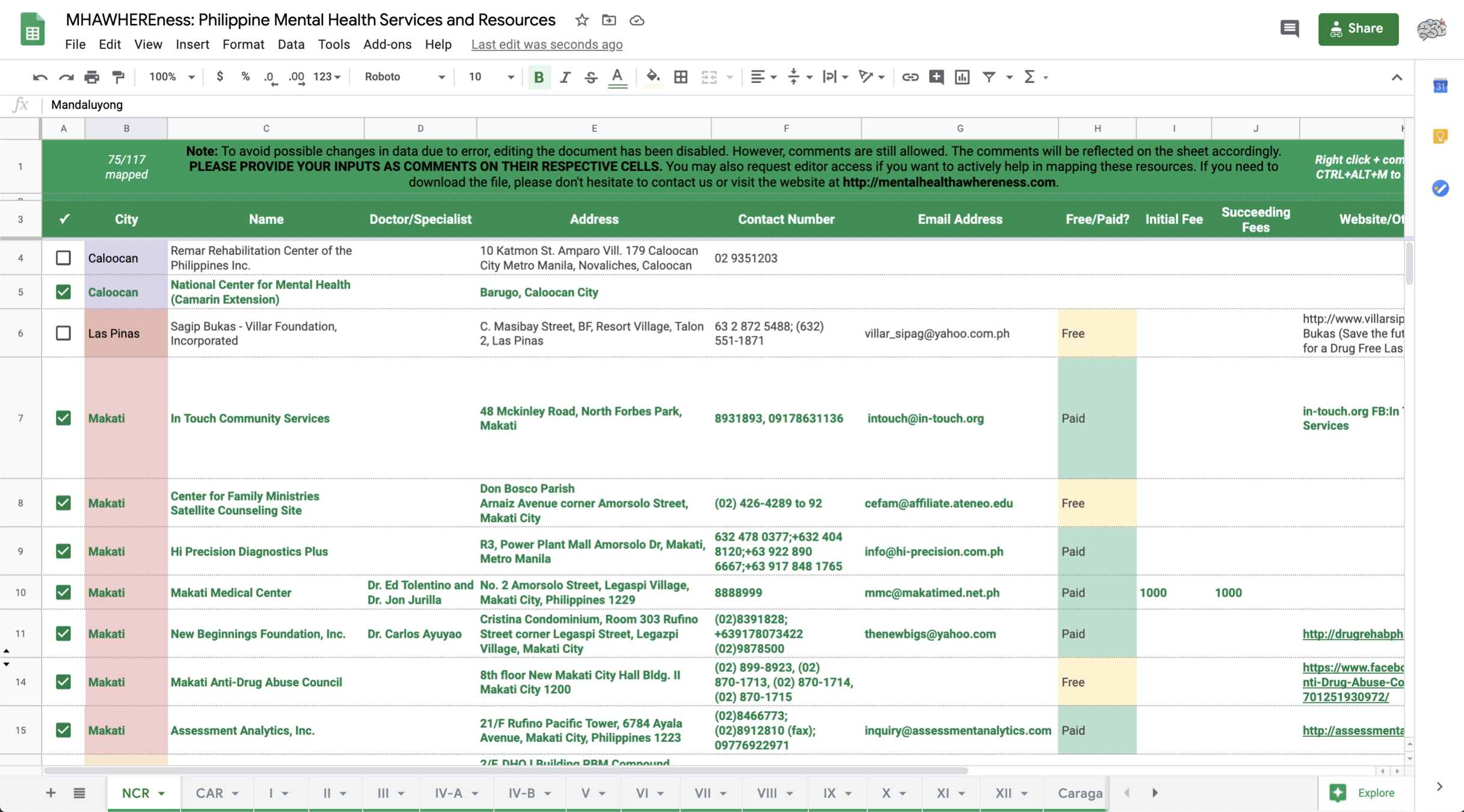Screen dimensions: 1464x812
Task: Check the Remar Rehabilitation Center row checkbox
Action: [63, 258]
